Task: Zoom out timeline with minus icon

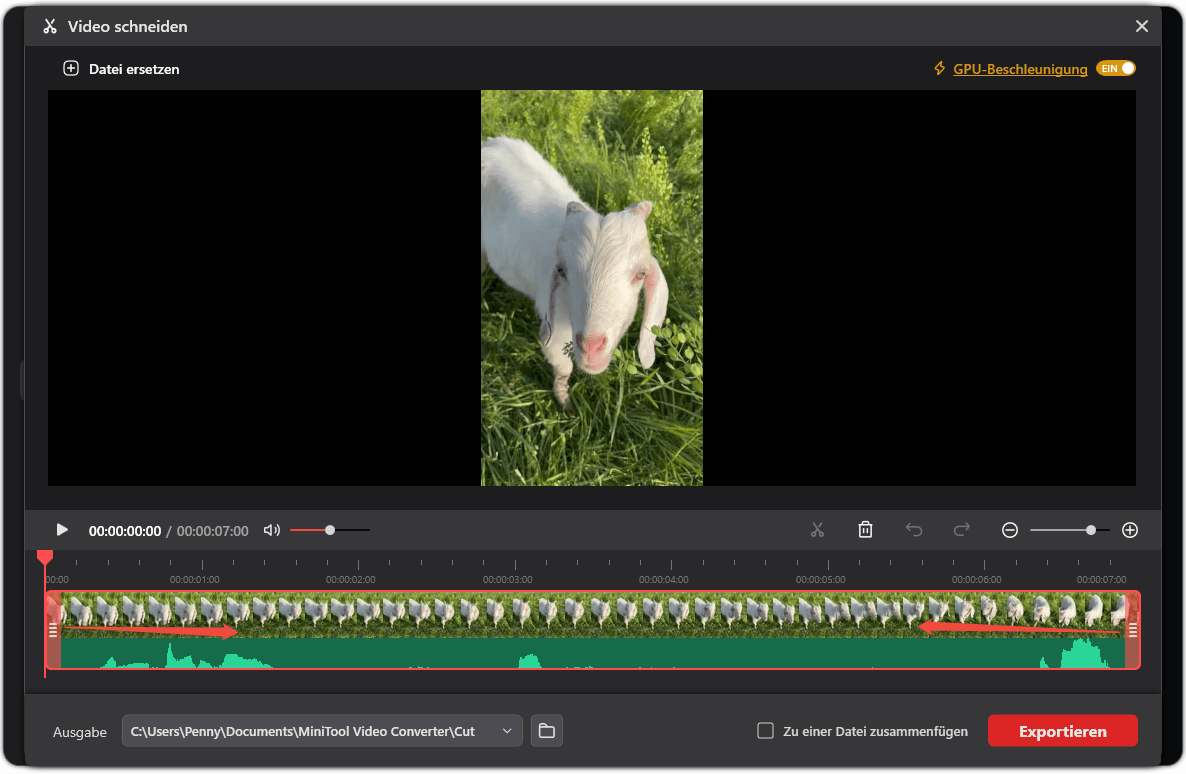Action: click(x=1010, y=530)
